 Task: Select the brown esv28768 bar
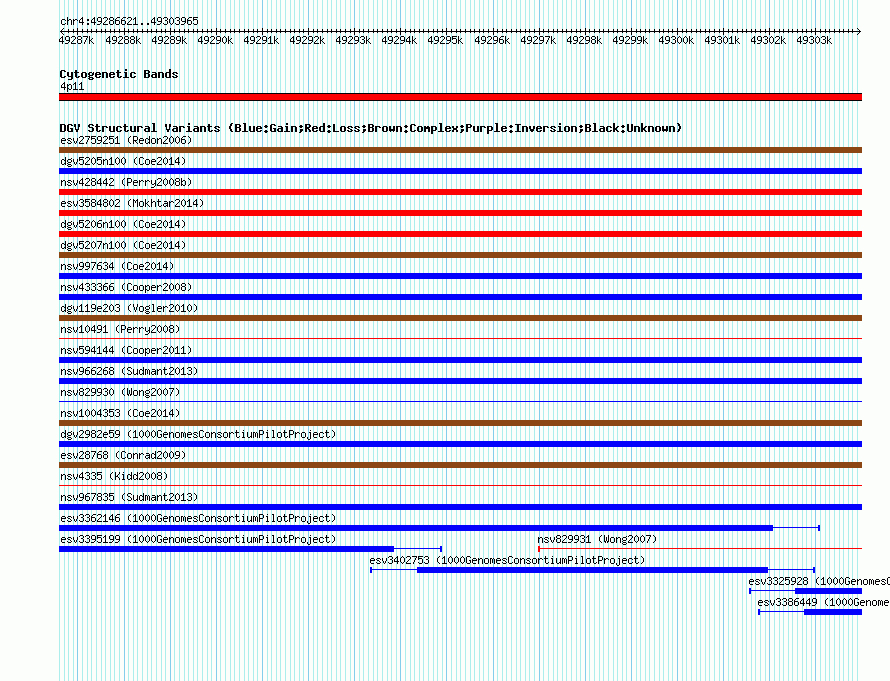click(460, 465)
